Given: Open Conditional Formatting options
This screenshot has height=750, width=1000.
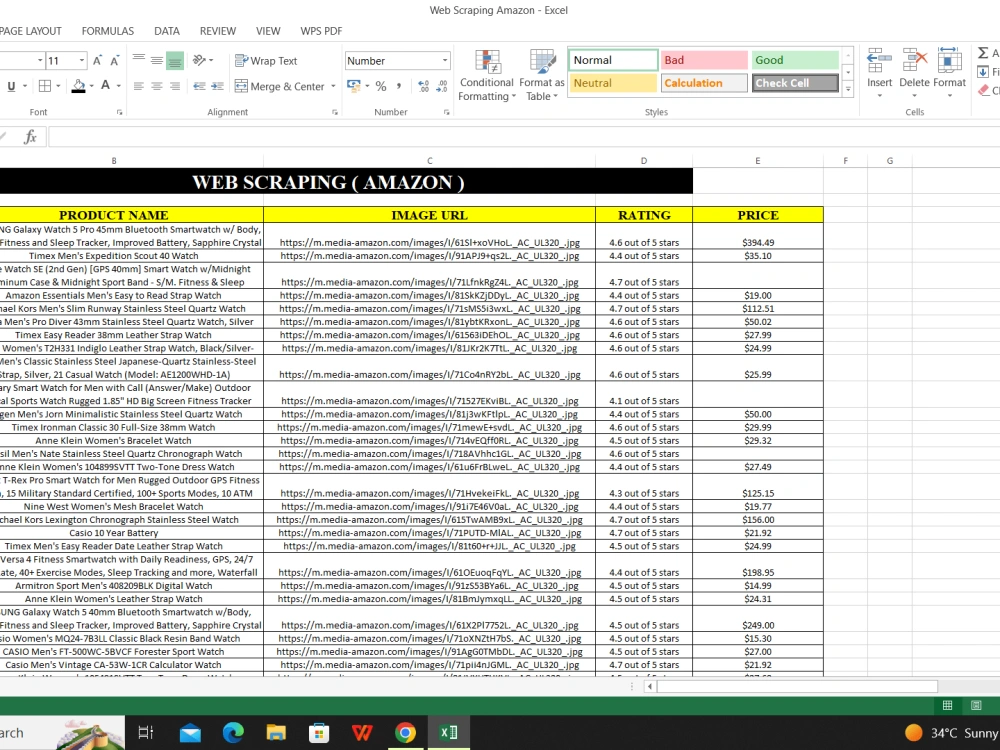Looking at the screenshot, I should click(487, 75).
